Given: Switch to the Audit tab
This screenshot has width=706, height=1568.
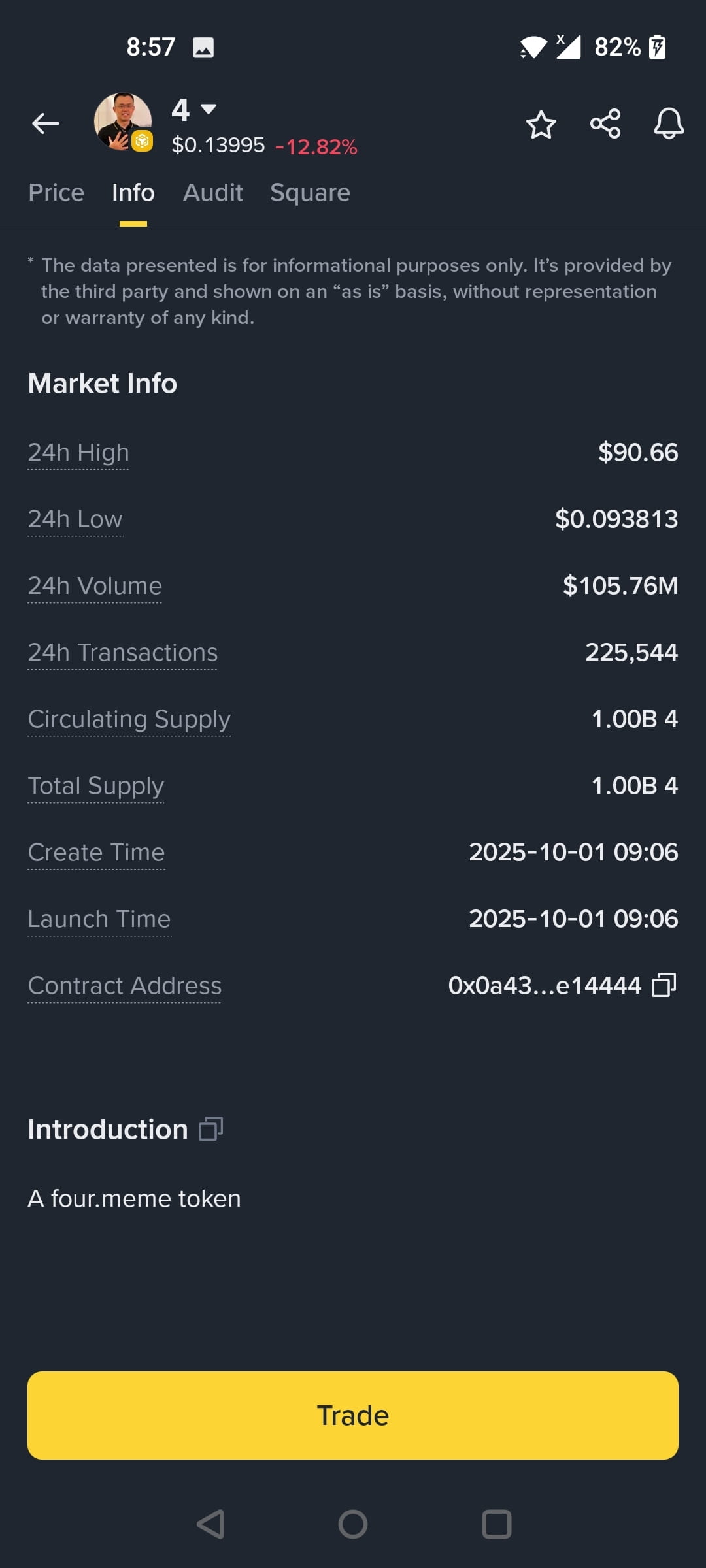Looking at the screenshot, I should (x=213, y=193).
